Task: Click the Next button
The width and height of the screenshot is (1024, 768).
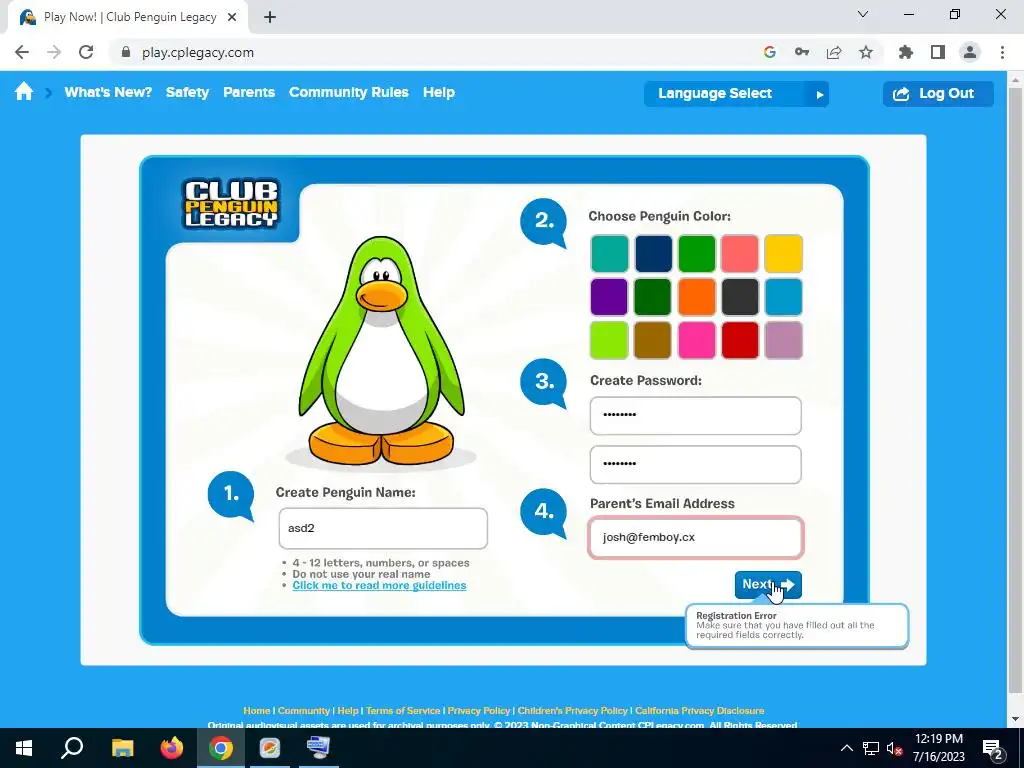Action: 768,584
